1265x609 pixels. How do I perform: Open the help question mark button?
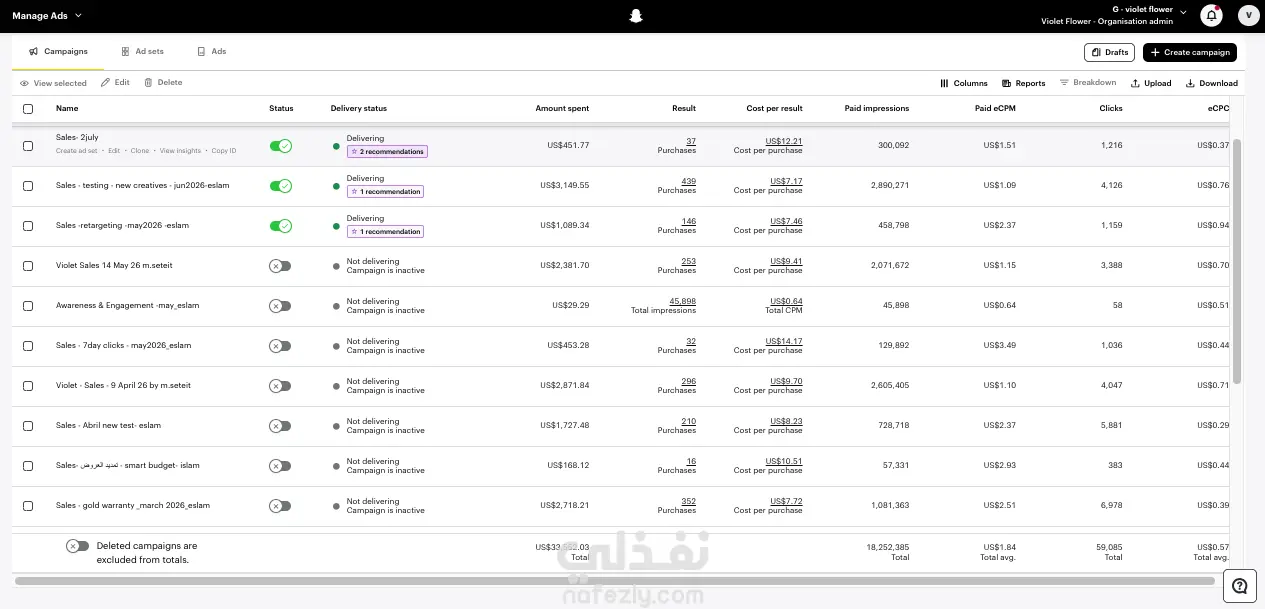(x=1240, y=586)
